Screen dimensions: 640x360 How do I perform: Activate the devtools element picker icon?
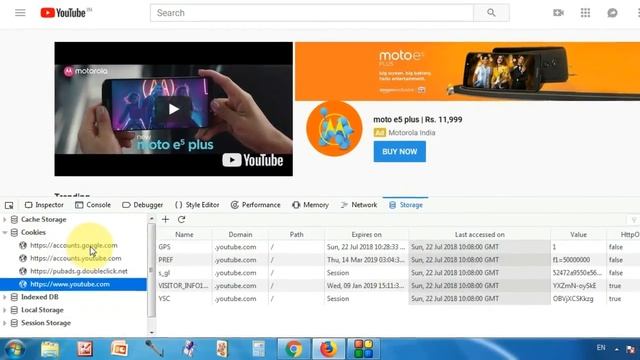[x=9, y=205]
